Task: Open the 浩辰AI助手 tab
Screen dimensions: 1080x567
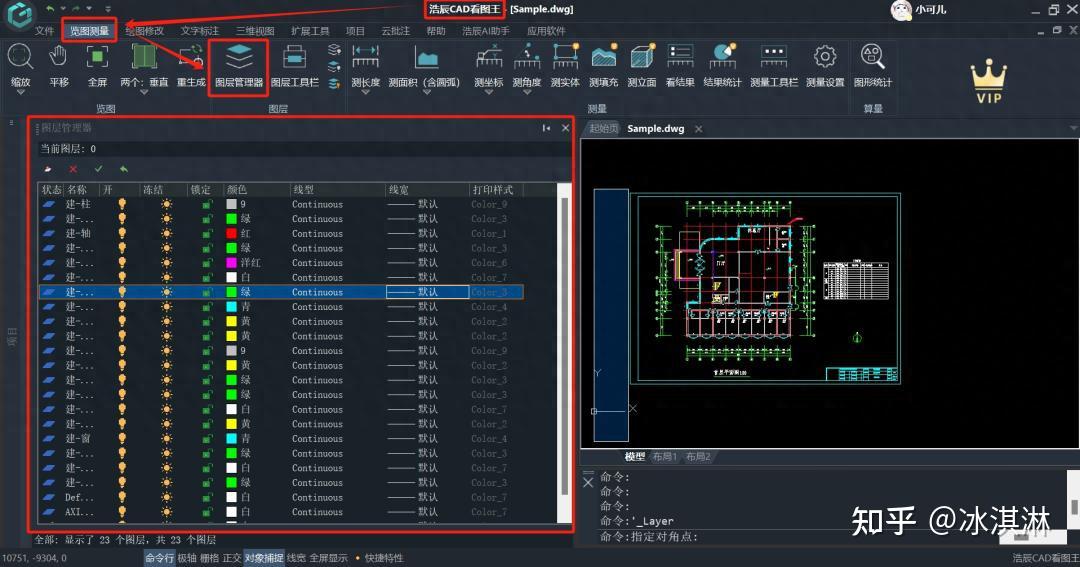Action: pyautogui.click(x=486, y=31)
